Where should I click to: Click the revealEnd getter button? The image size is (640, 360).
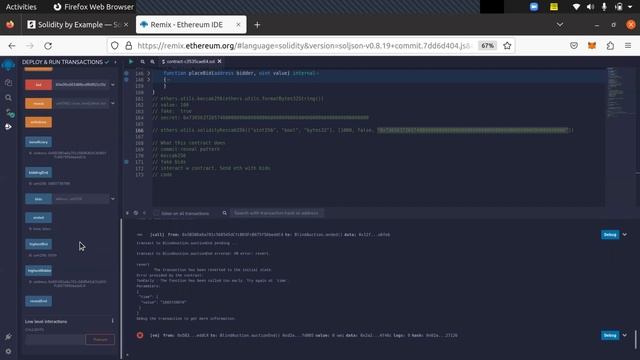click(38, 301)
